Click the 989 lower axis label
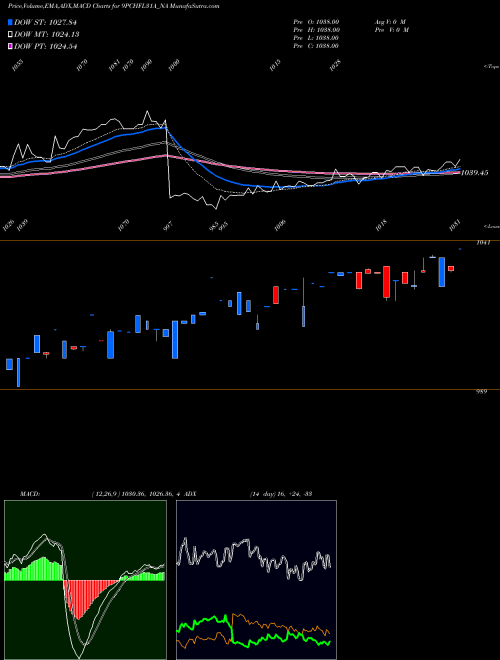Image resolution: width=500 pixels, height=660 pixels. click(x=481, y=391)
